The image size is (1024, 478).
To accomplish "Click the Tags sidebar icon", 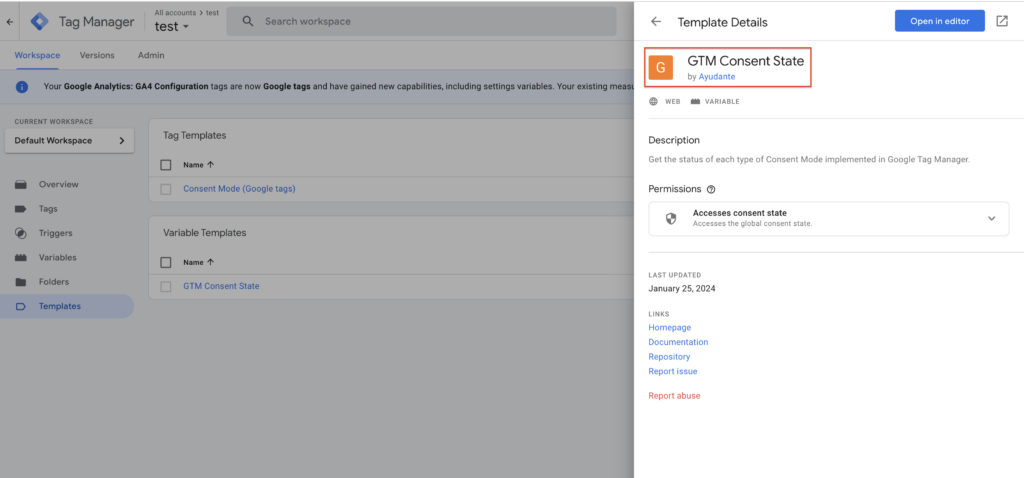I will [21, 209].
